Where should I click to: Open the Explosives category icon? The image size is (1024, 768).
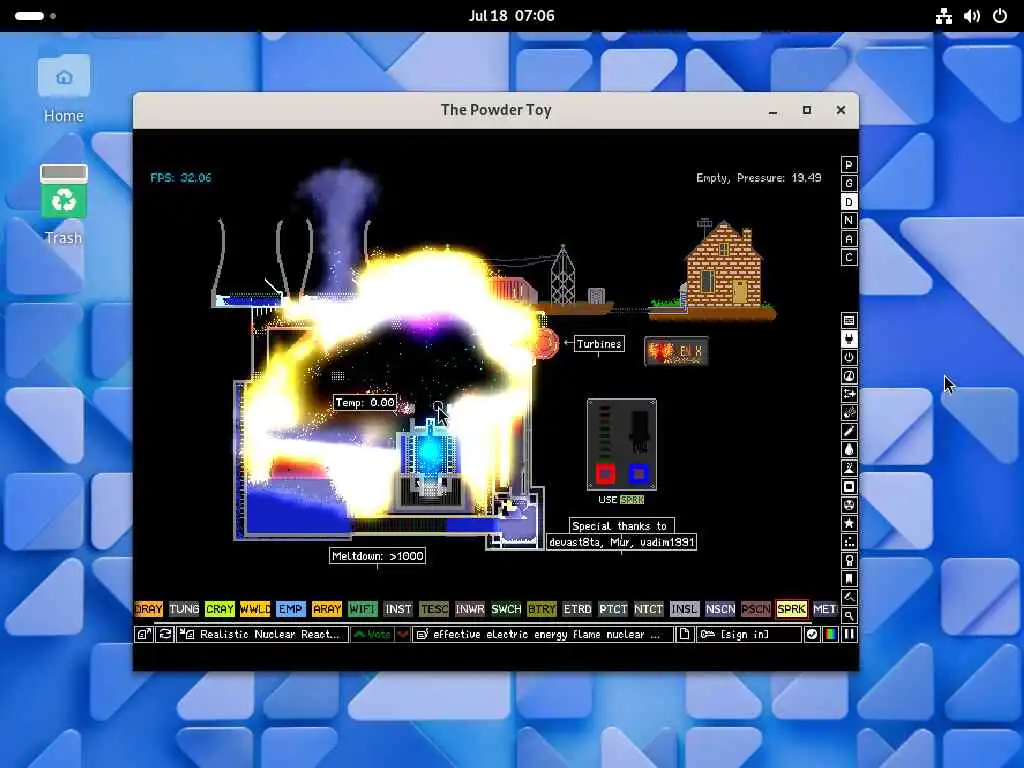[849, 413]
